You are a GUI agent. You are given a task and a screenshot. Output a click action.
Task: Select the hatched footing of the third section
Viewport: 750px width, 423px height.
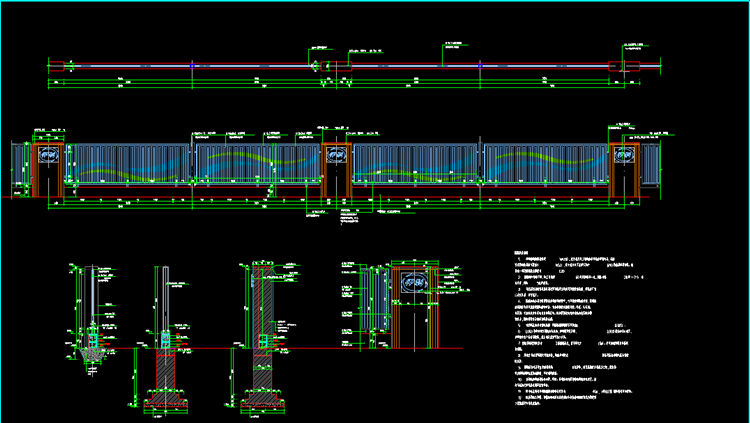pyautogui.click(x=260, y=392)
